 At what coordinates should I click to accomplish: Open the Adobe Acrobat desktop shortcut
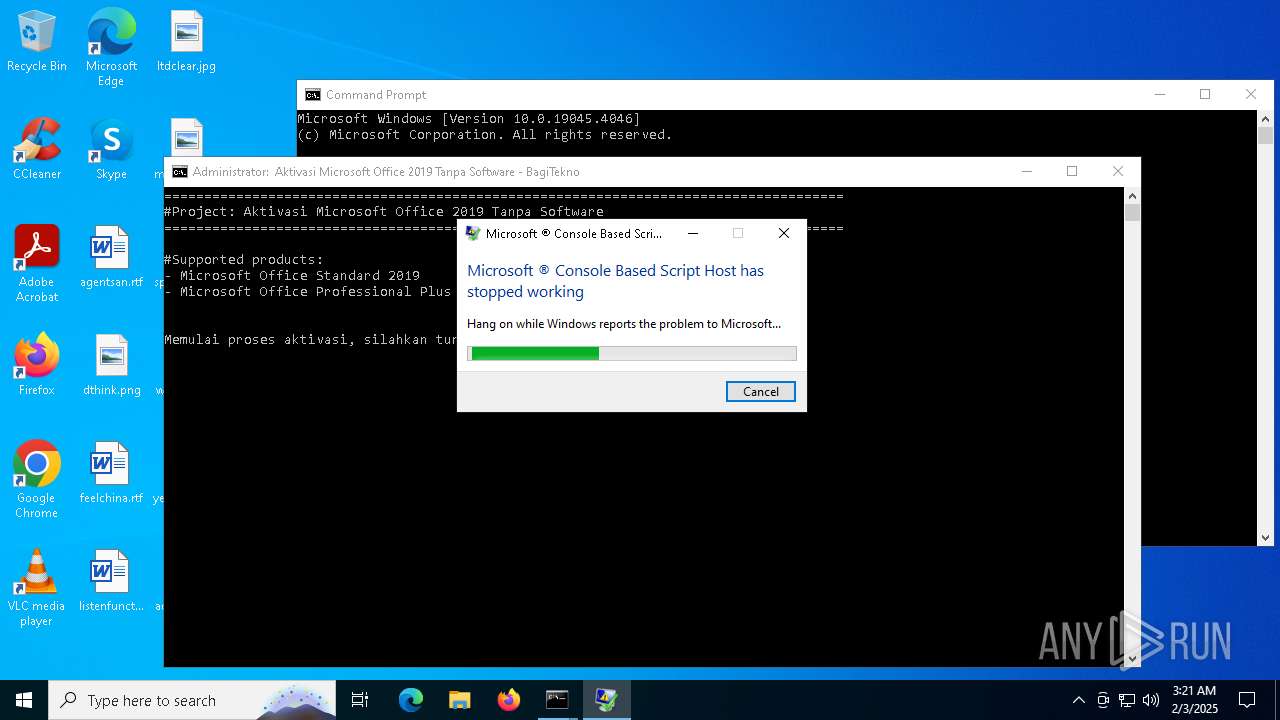(x=37, y=264)
